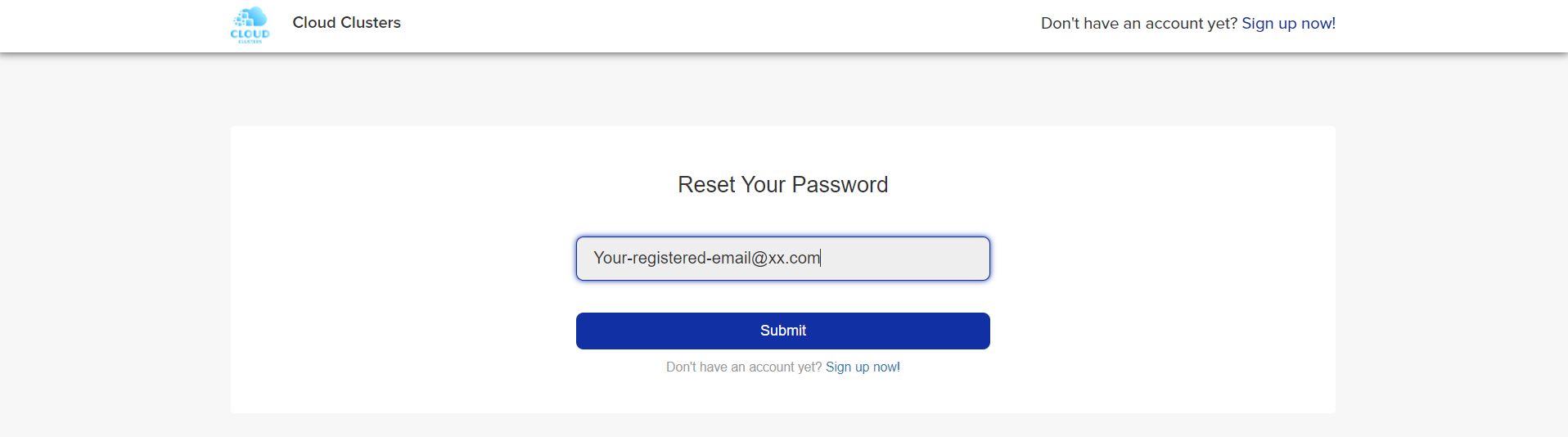Click the Cloud Clusters cloud logo
The image size is (1568, 437).
pos(250,25)
